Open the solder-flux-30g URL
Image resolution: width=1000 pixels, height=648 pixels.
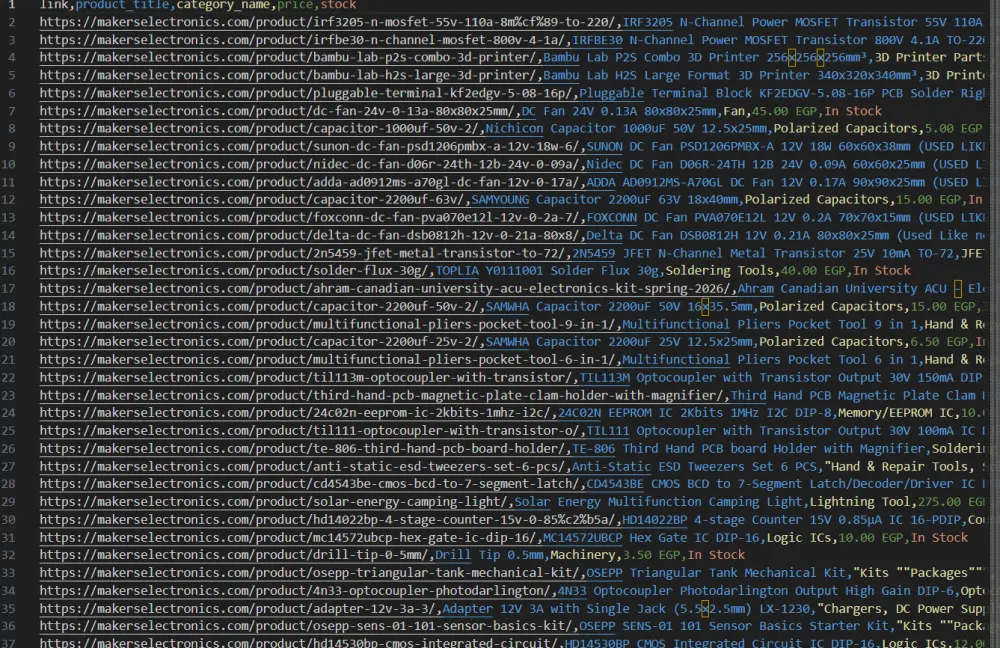coord(237,270)
